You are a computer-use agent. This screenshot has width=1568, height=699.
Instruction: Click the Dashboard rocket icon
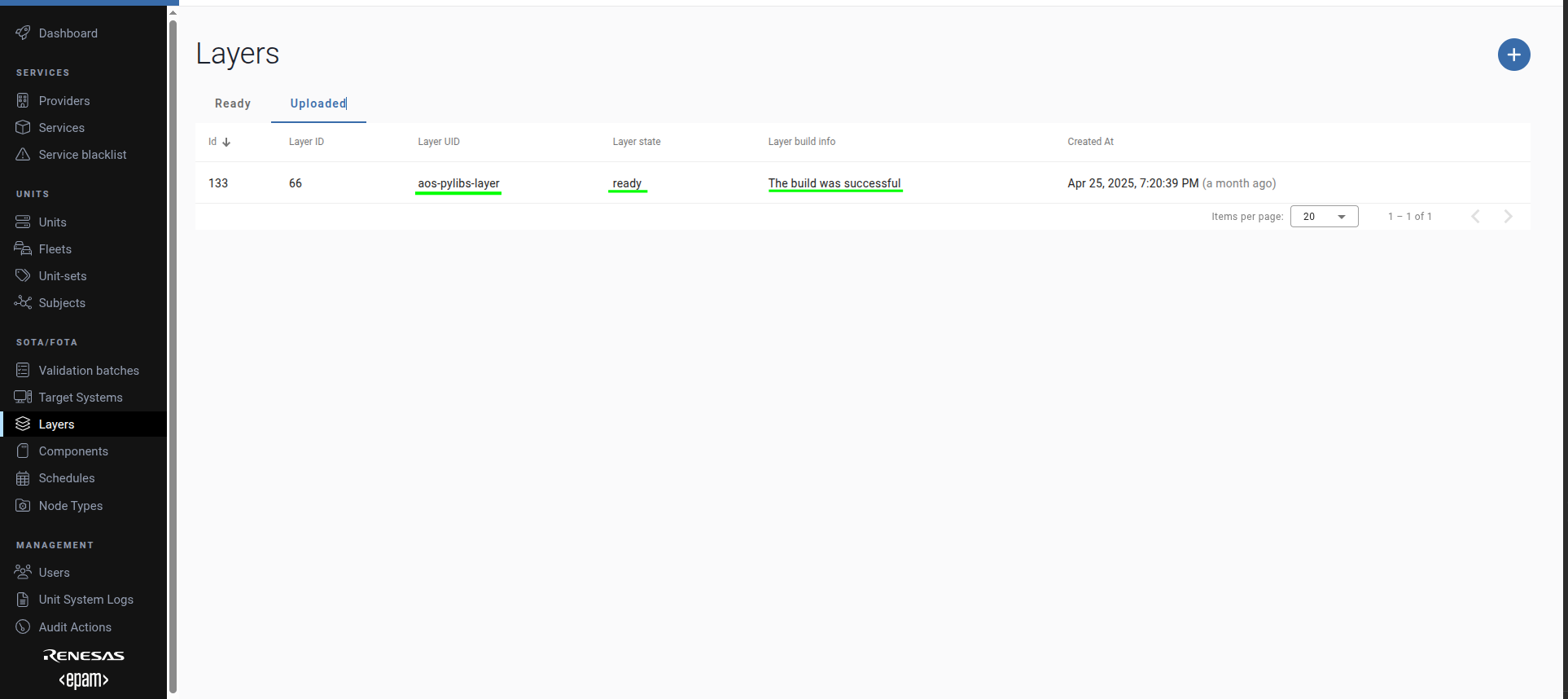click(x=23, y=33)
